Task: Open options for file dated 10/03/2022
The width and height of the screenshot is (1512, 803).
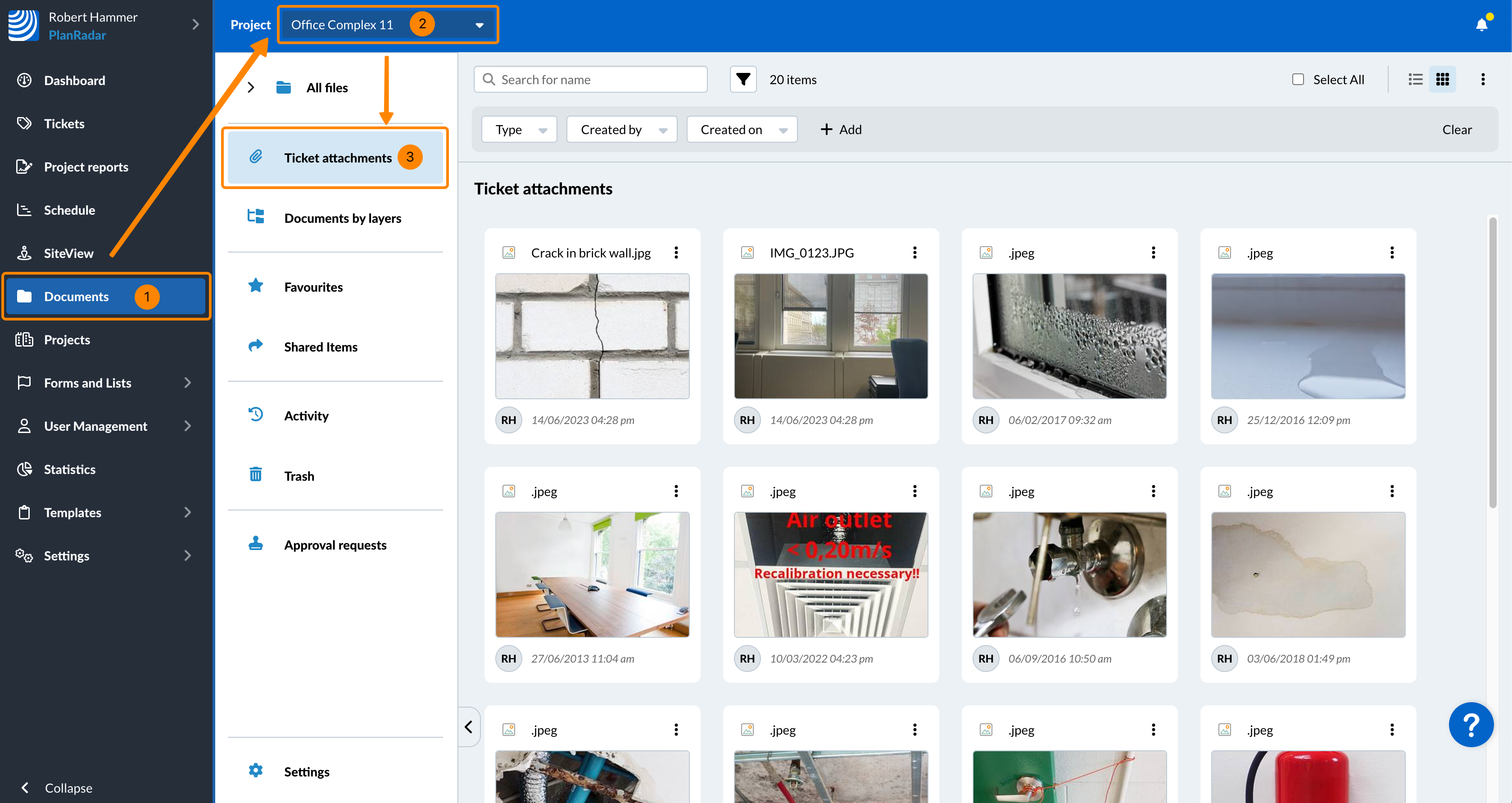Action: (x=914, y=492)
